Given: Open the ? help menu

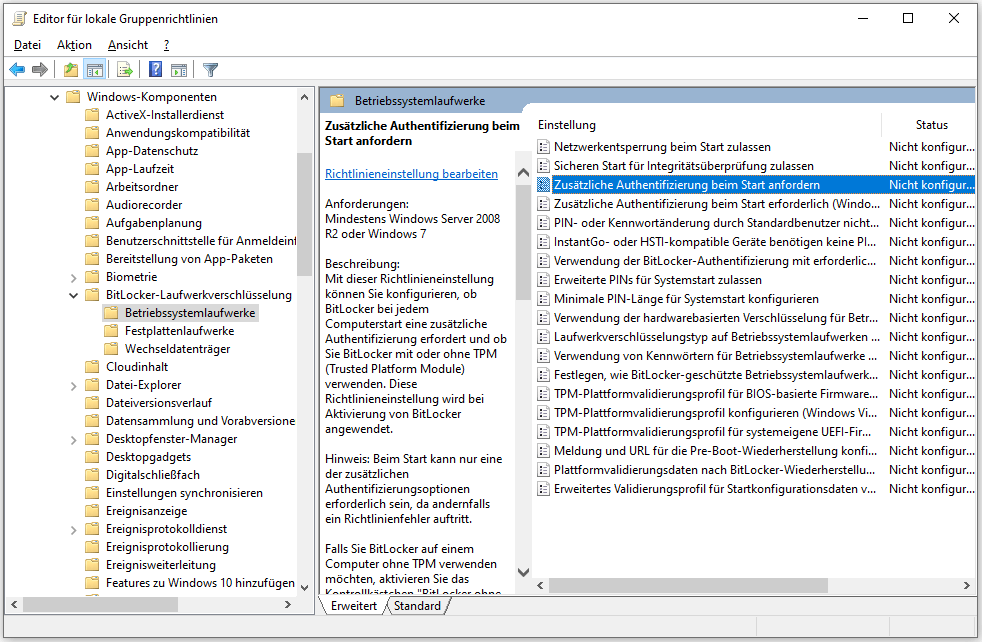Looking at the screenshot, I should point(166,45).
